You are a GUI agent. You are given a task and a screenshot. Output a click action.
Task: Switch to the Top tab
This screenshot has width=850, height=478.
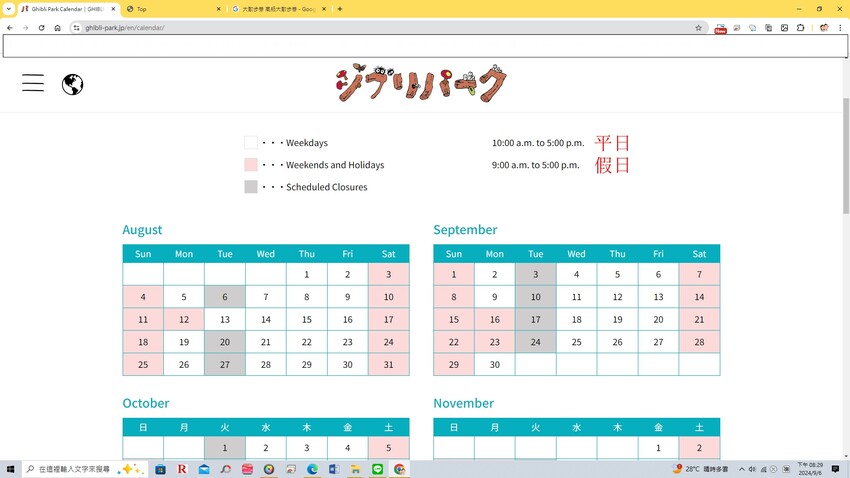173,9
